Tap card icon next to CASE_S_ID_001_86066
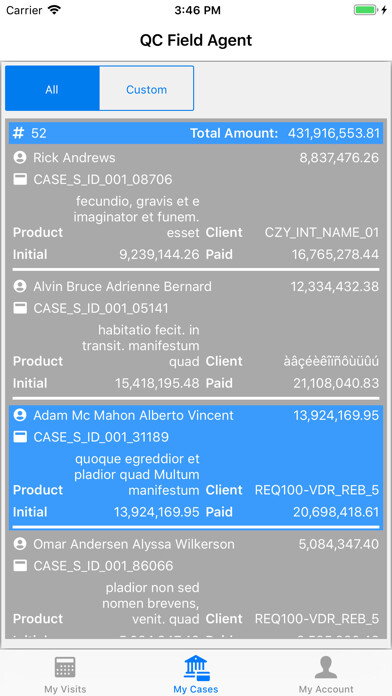 [20, 566]
